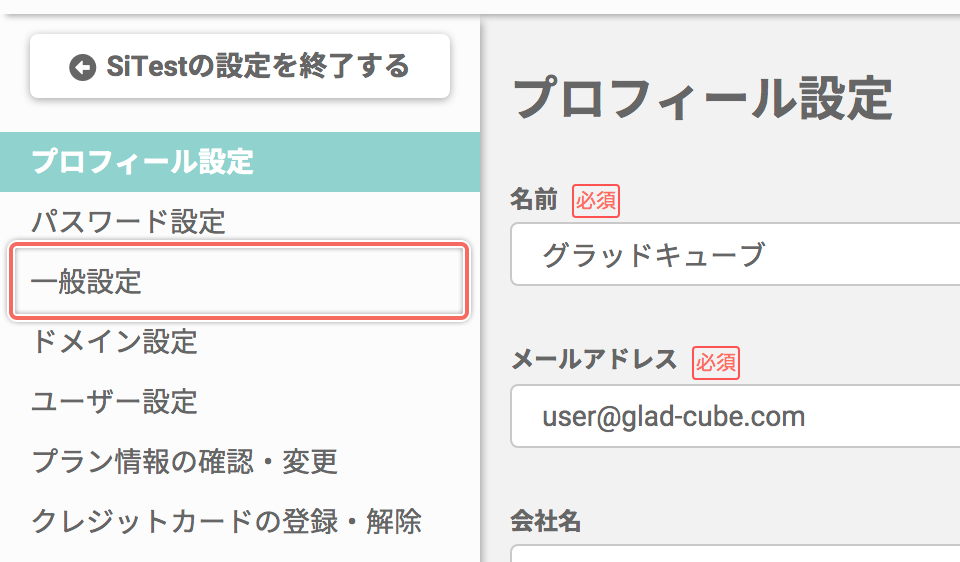Click the SiTestの設定を終了する button text
The height and width of the screenshot is (562, 960).
point(258,66)
